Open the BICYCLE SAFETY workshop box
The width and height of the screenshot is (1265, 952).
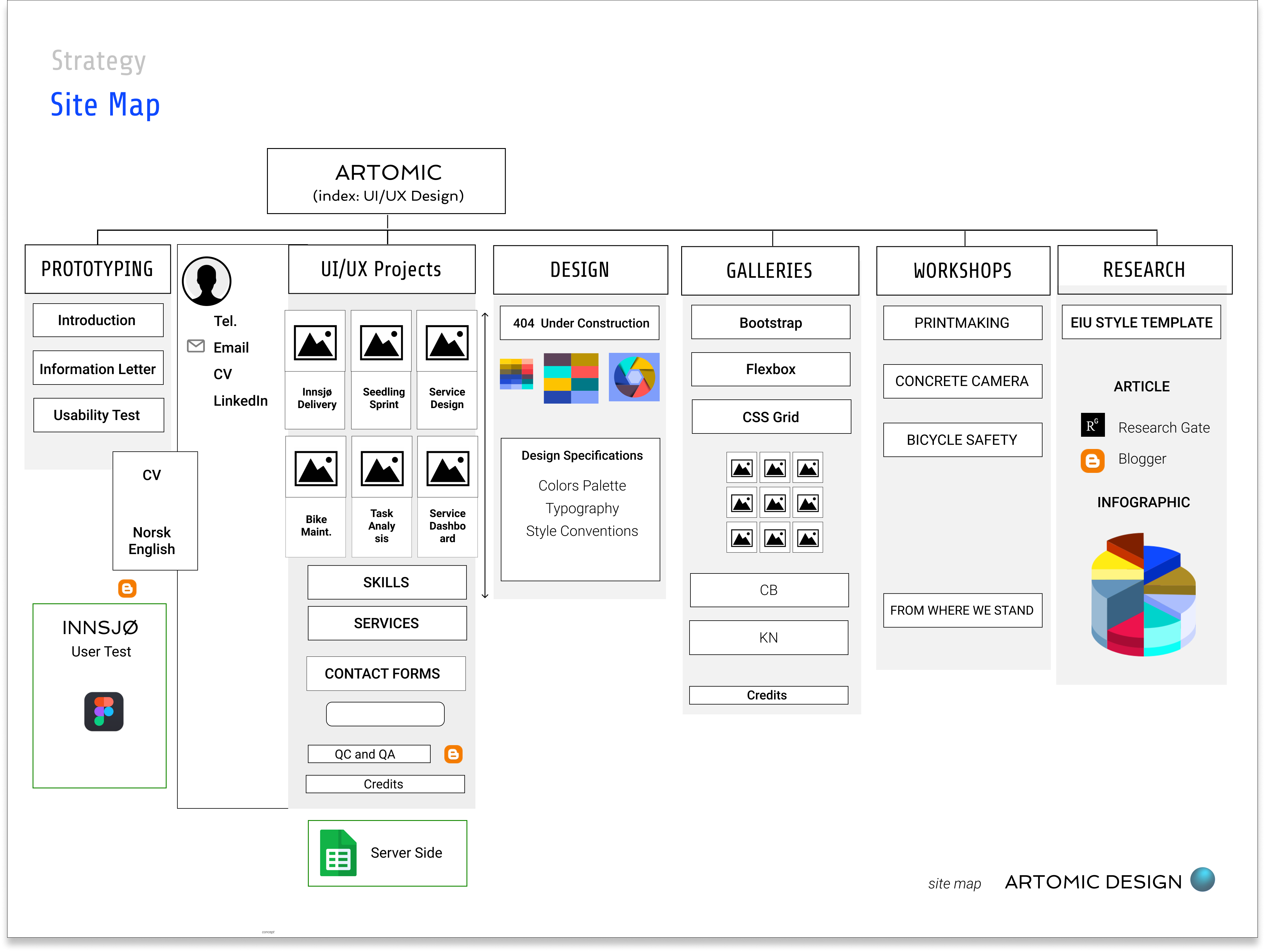pos(962,440)
